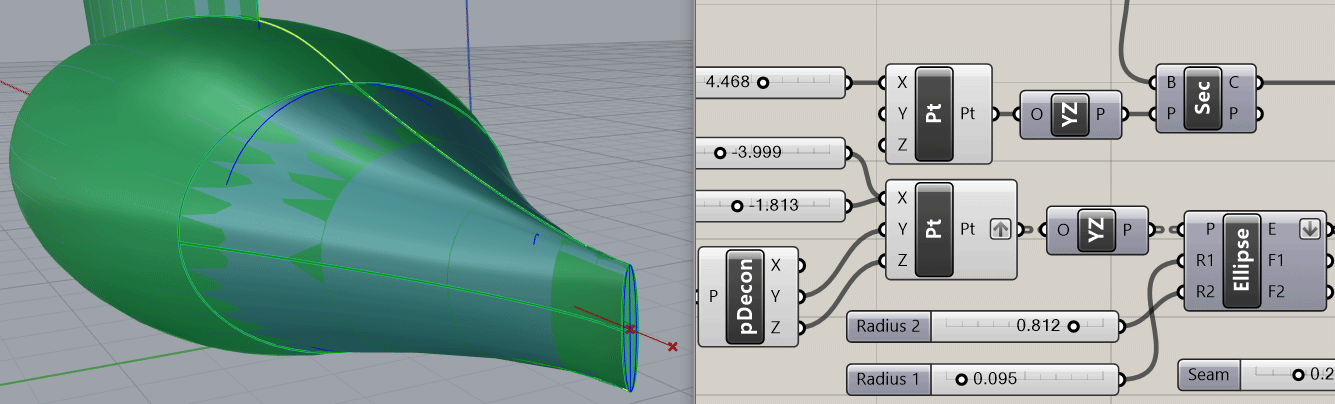Click C output of Sec component
Viewport: 1335px width, 404px height.
pos(1234,83)
